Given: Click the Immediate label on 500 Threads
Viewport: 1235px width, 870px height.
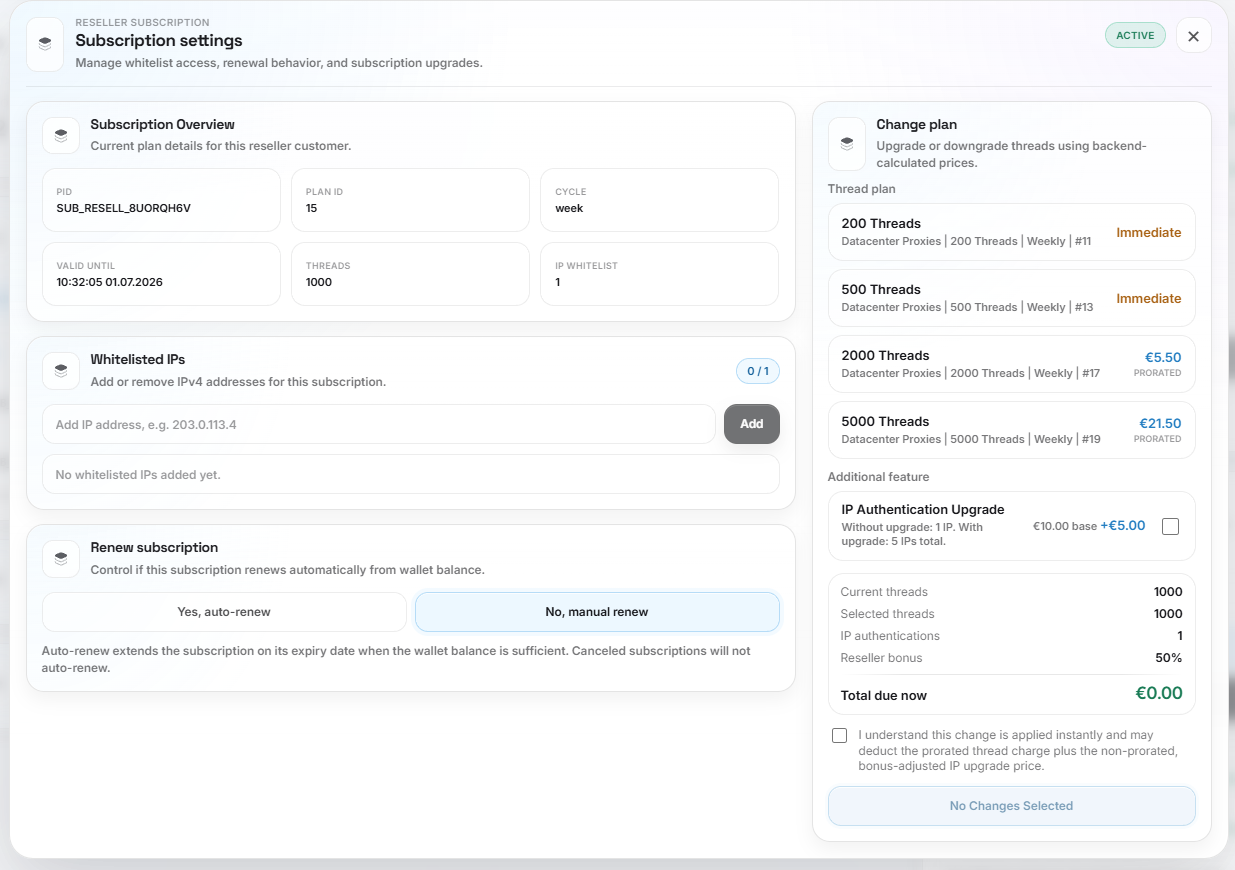Looking at the screenshot, I should pos(1149,298).
